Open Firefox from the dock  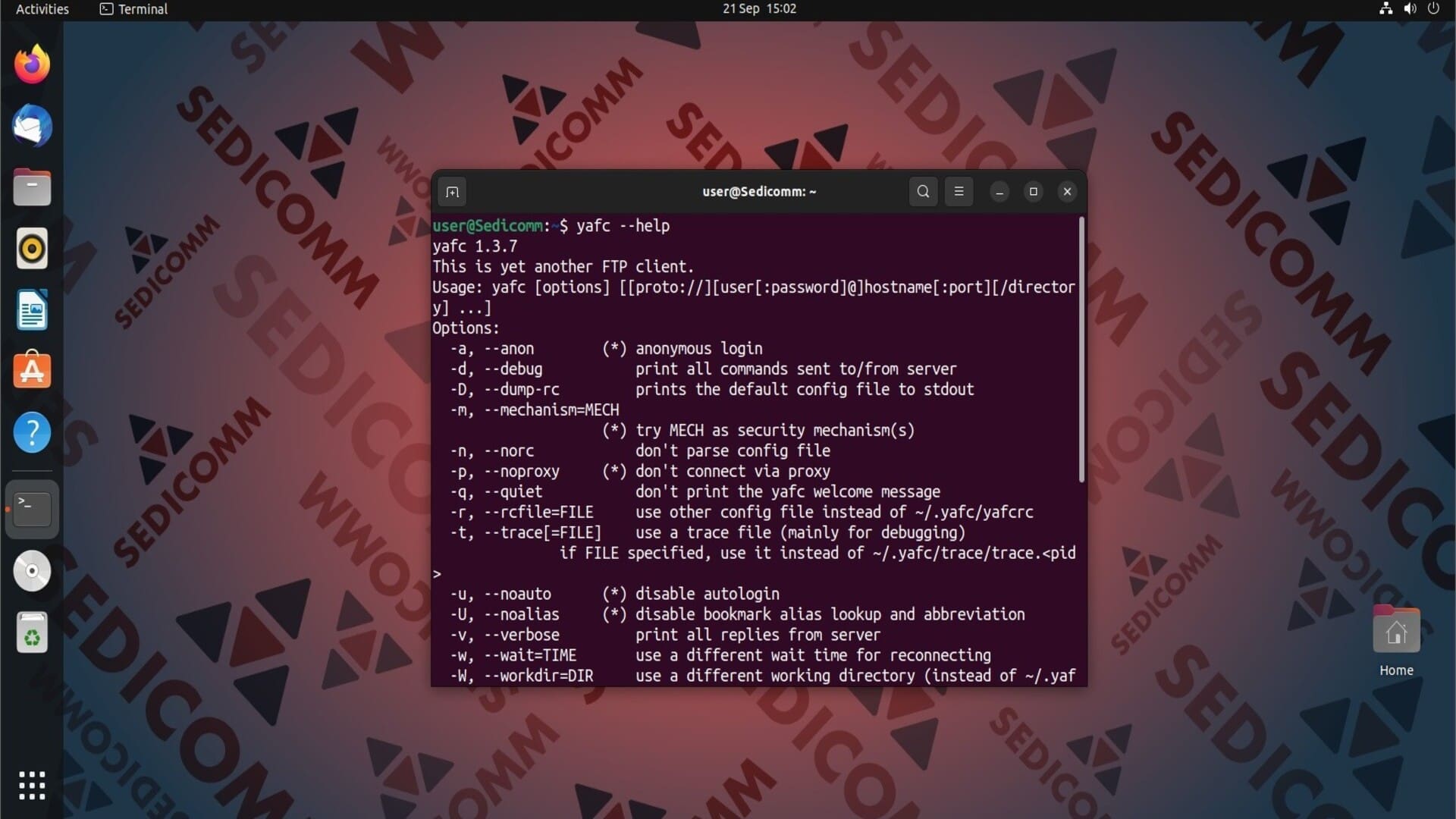pyautogui.click(x=32, y=64)
